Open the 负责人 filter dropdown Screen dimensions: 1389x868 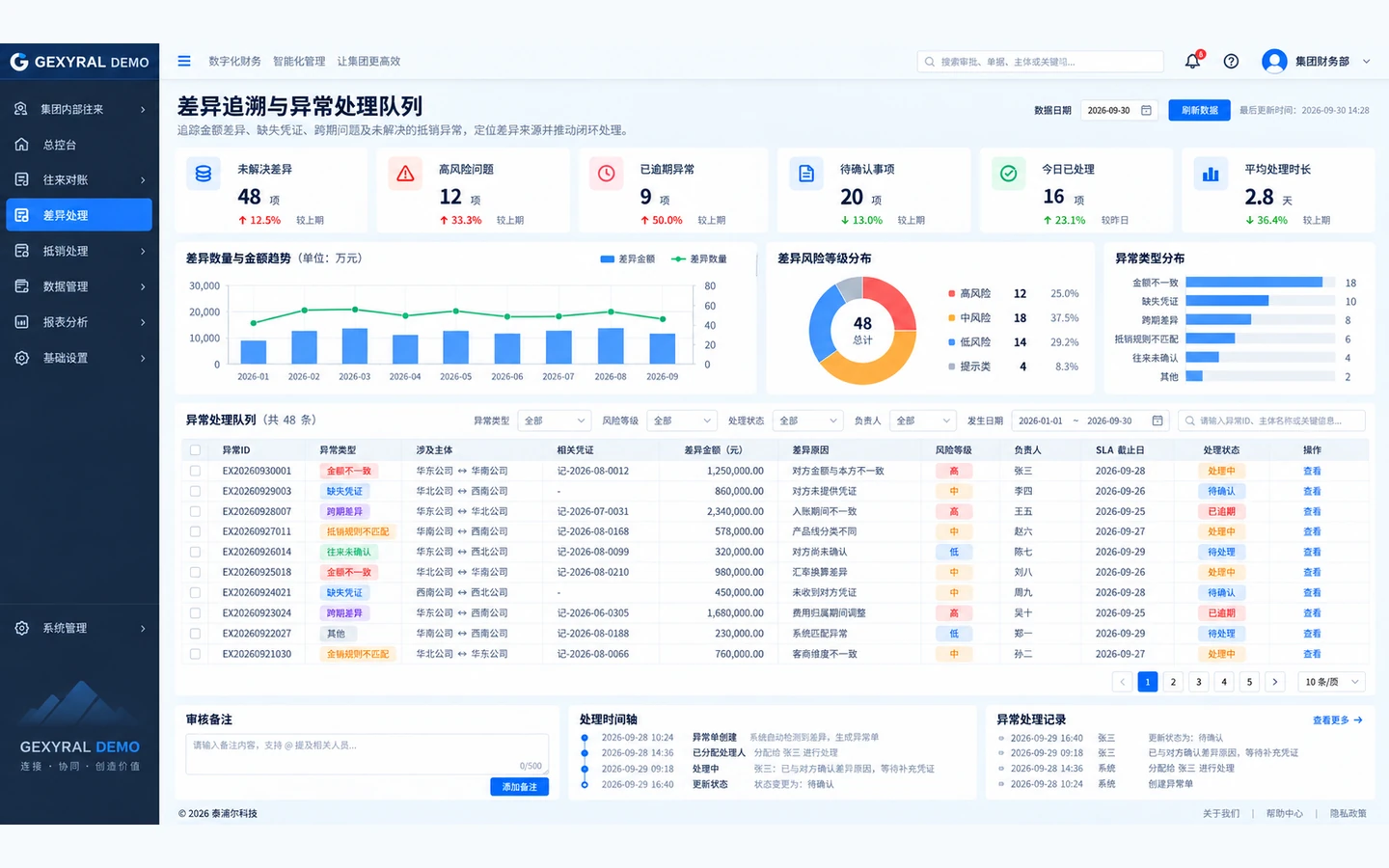point(923,420)
